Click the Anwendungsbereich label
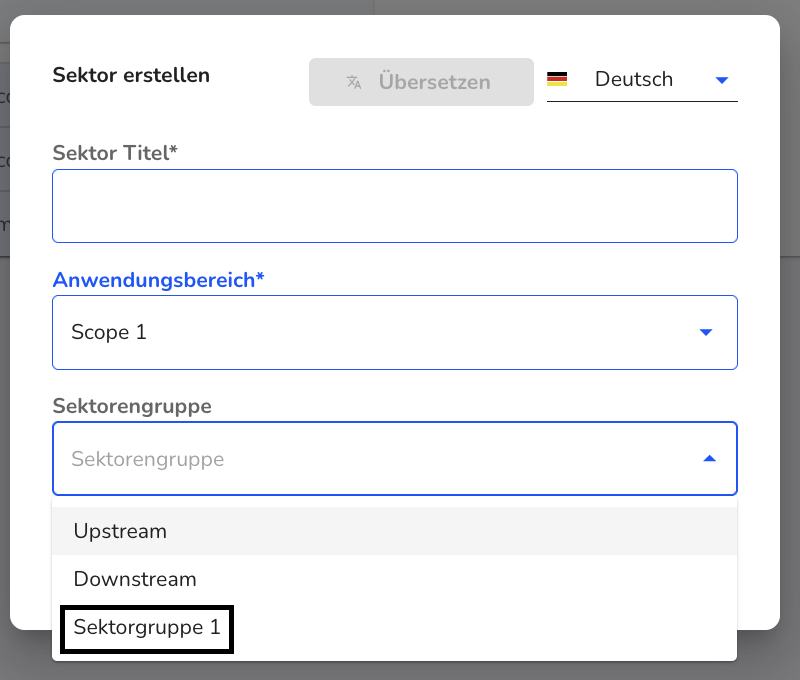The height and width of the screenshot is (680, 800). point(158,280)
